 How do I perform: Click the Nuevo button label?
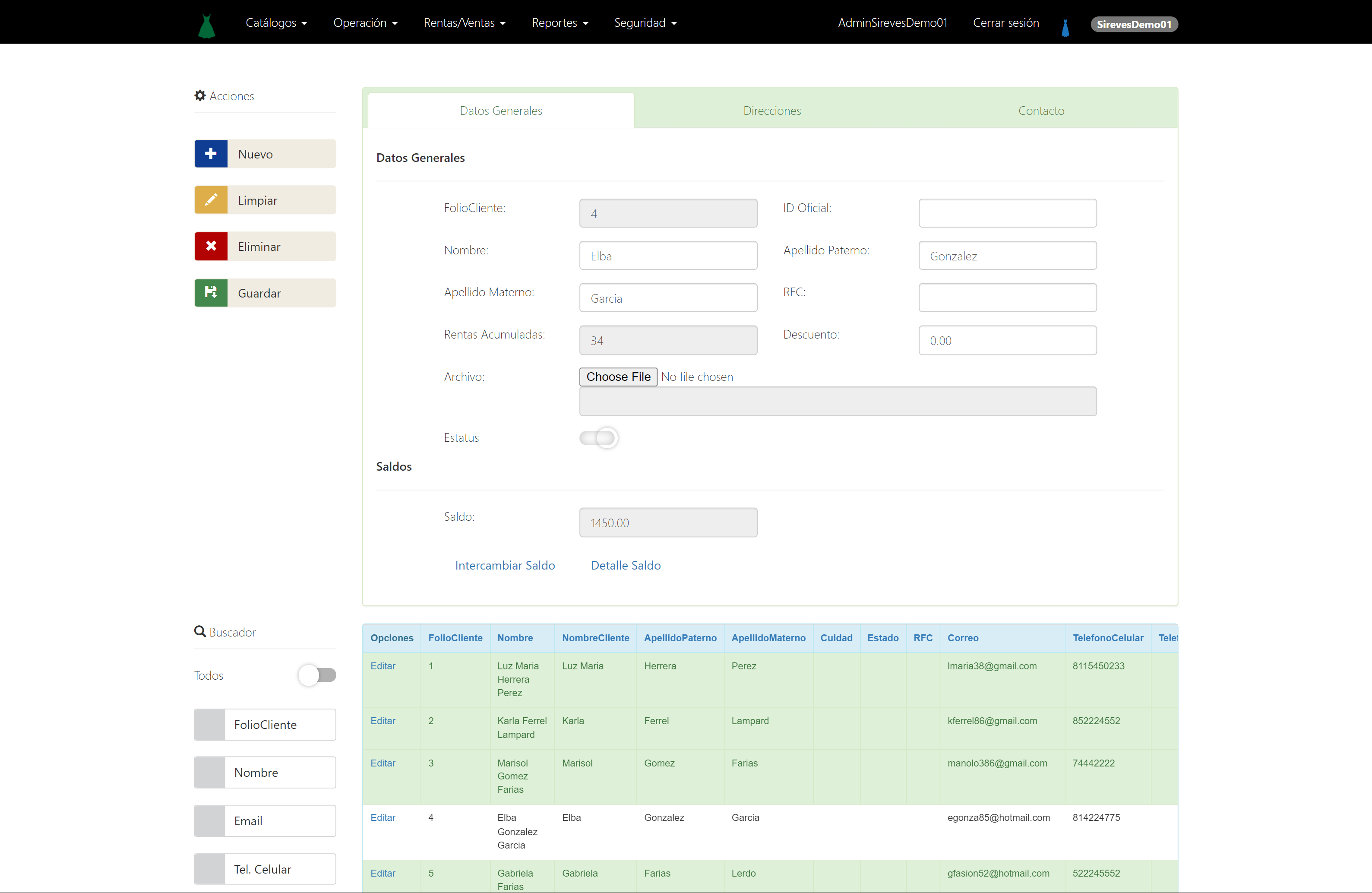tap(256, 154)
